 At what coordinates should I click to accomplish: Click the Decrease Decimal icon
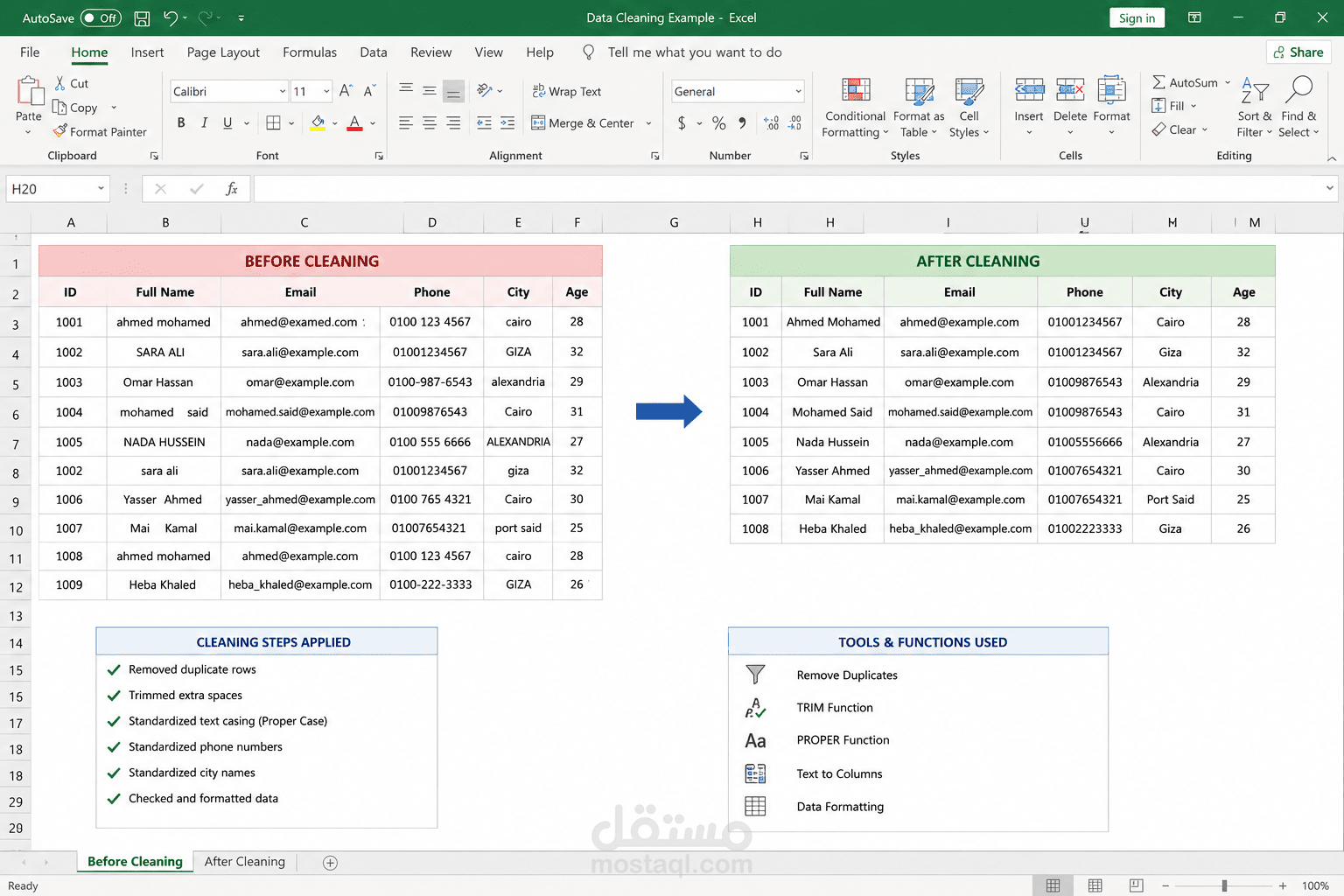(x=794, y=123)
